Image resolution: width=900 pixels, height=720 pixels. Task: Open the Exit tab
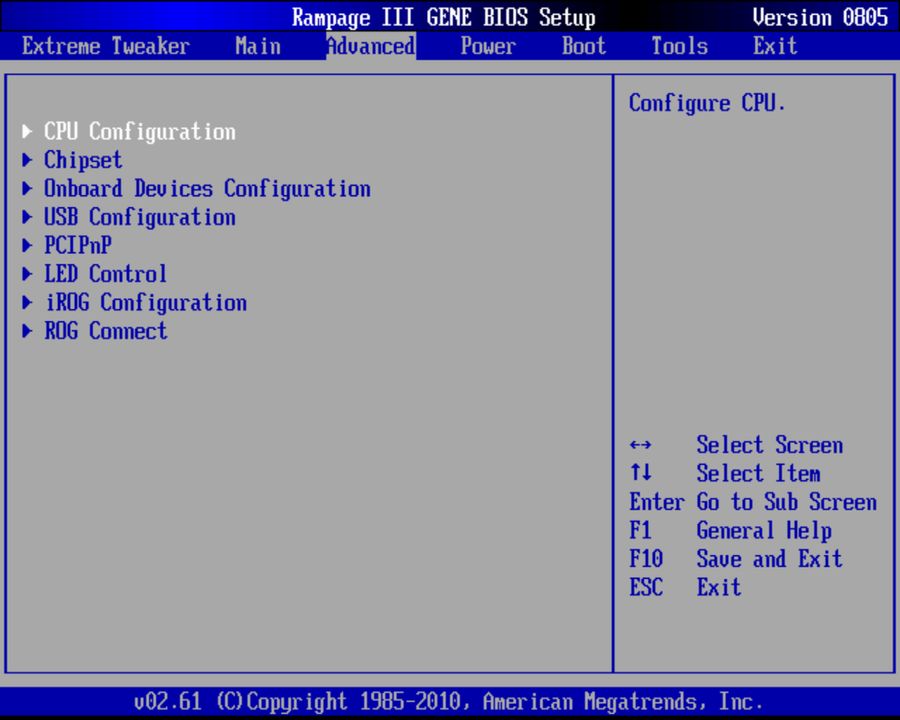click(x=775, y=46)
